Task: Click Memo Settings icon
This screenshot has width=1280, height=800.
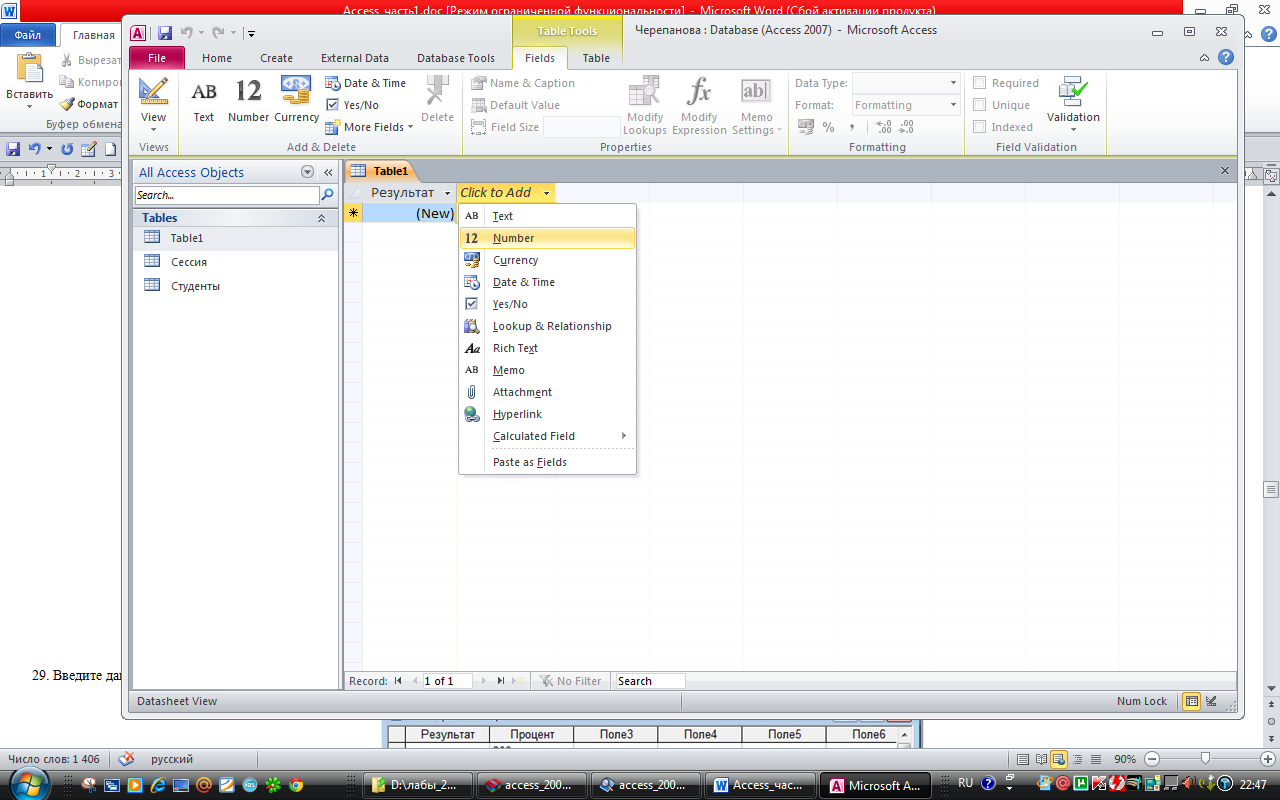Action: [x=756, y=105]
